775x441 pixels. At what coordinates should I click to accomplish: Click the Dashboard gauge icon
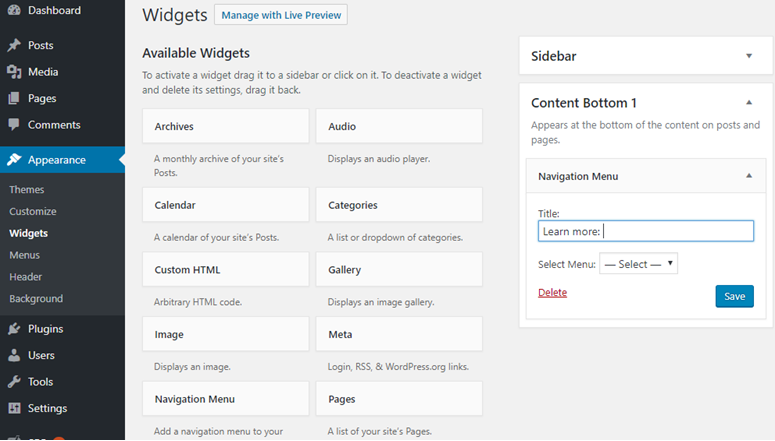click(x=14, y=9)
